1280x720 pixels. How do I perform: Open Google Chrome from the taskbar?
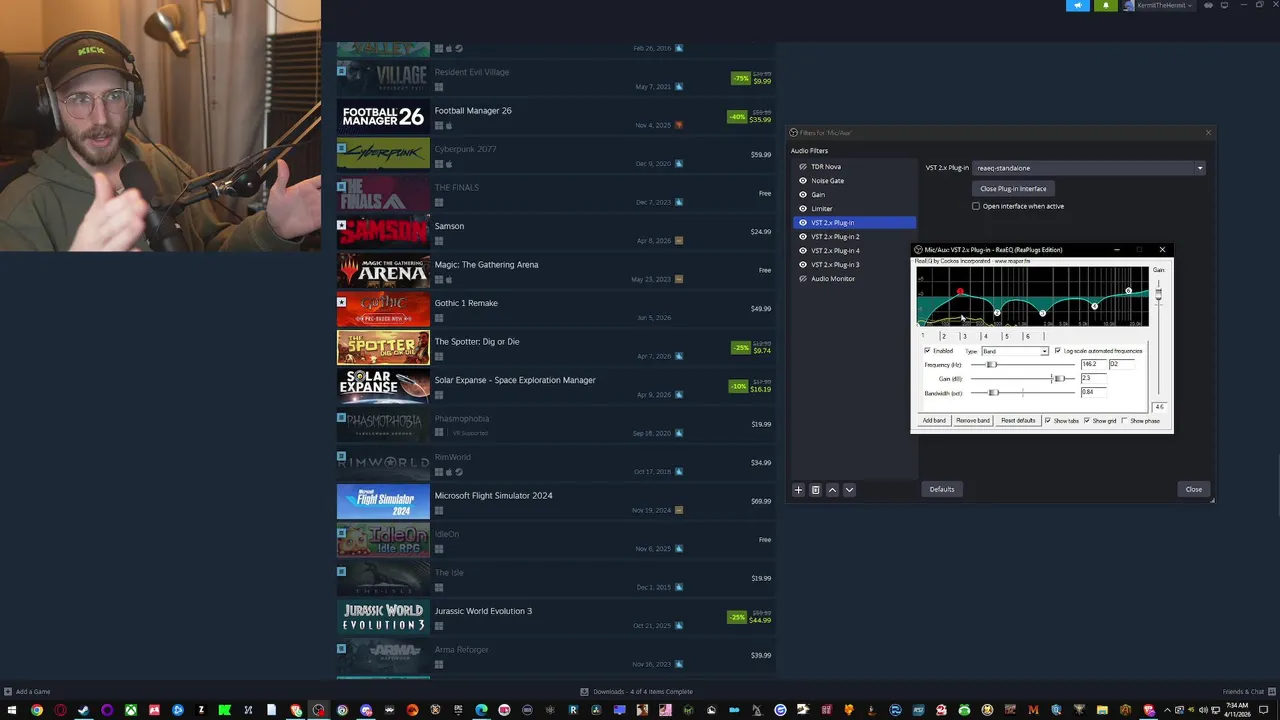(x=37, y=711)
